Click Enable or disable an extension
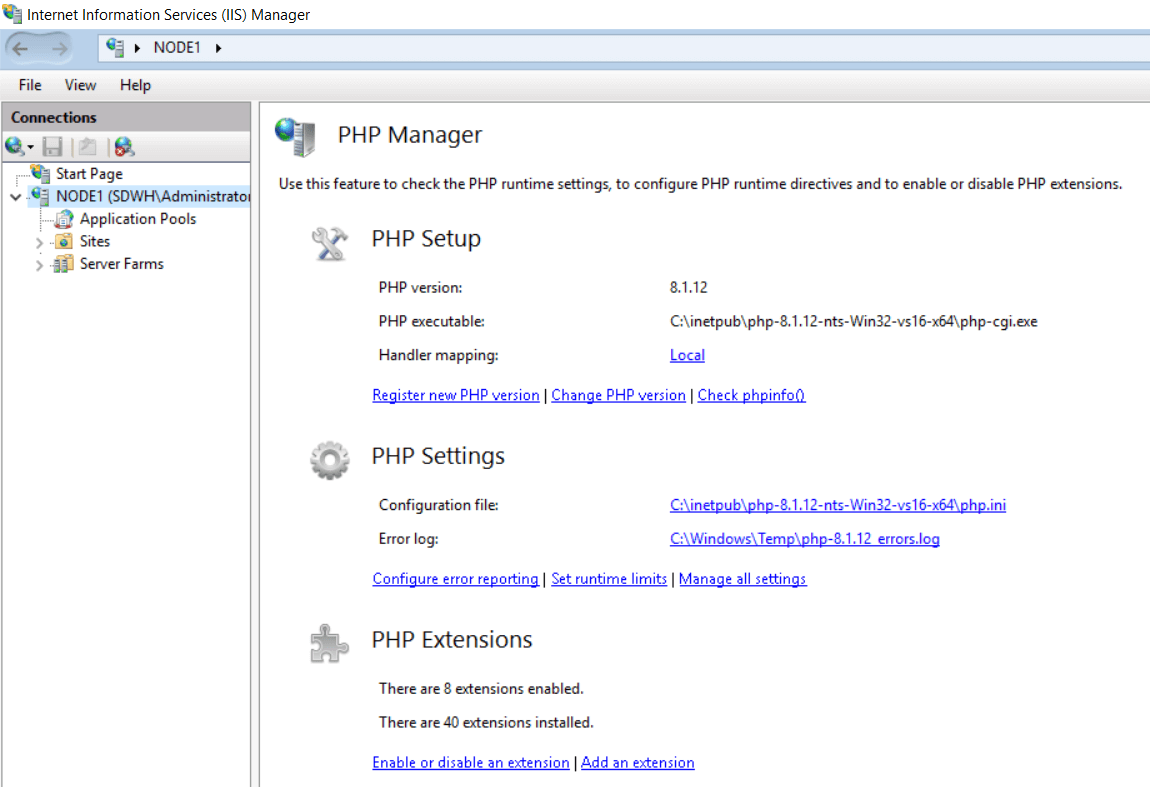This screenshot has height=787, width=1150. 470,762
